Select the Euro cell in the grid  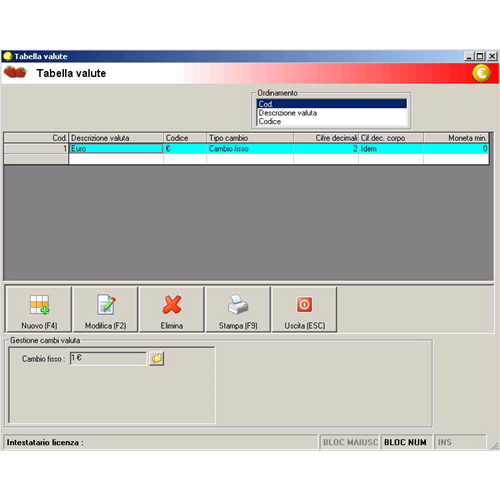click(116, 149)
